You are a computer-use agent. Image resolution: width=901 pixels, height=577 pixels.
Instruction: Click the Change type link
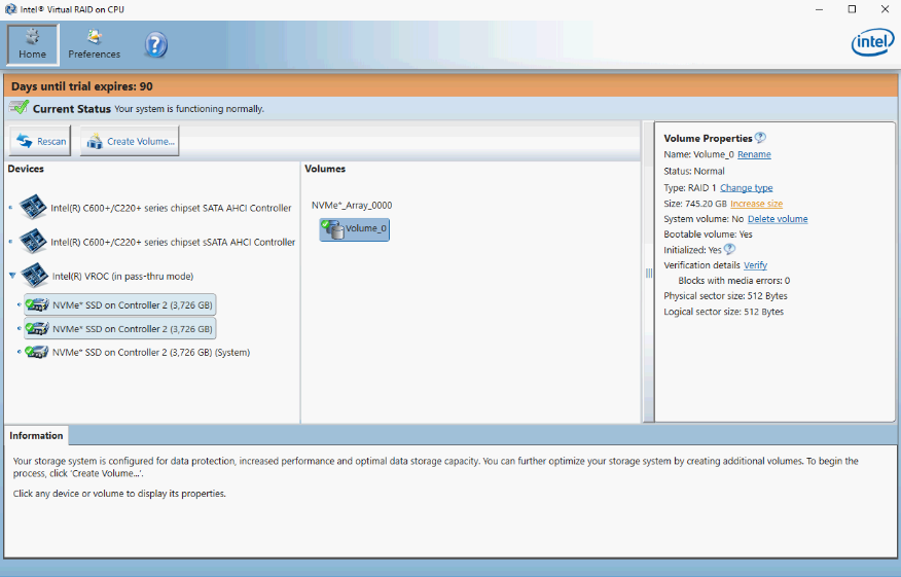tap(746, 188)
